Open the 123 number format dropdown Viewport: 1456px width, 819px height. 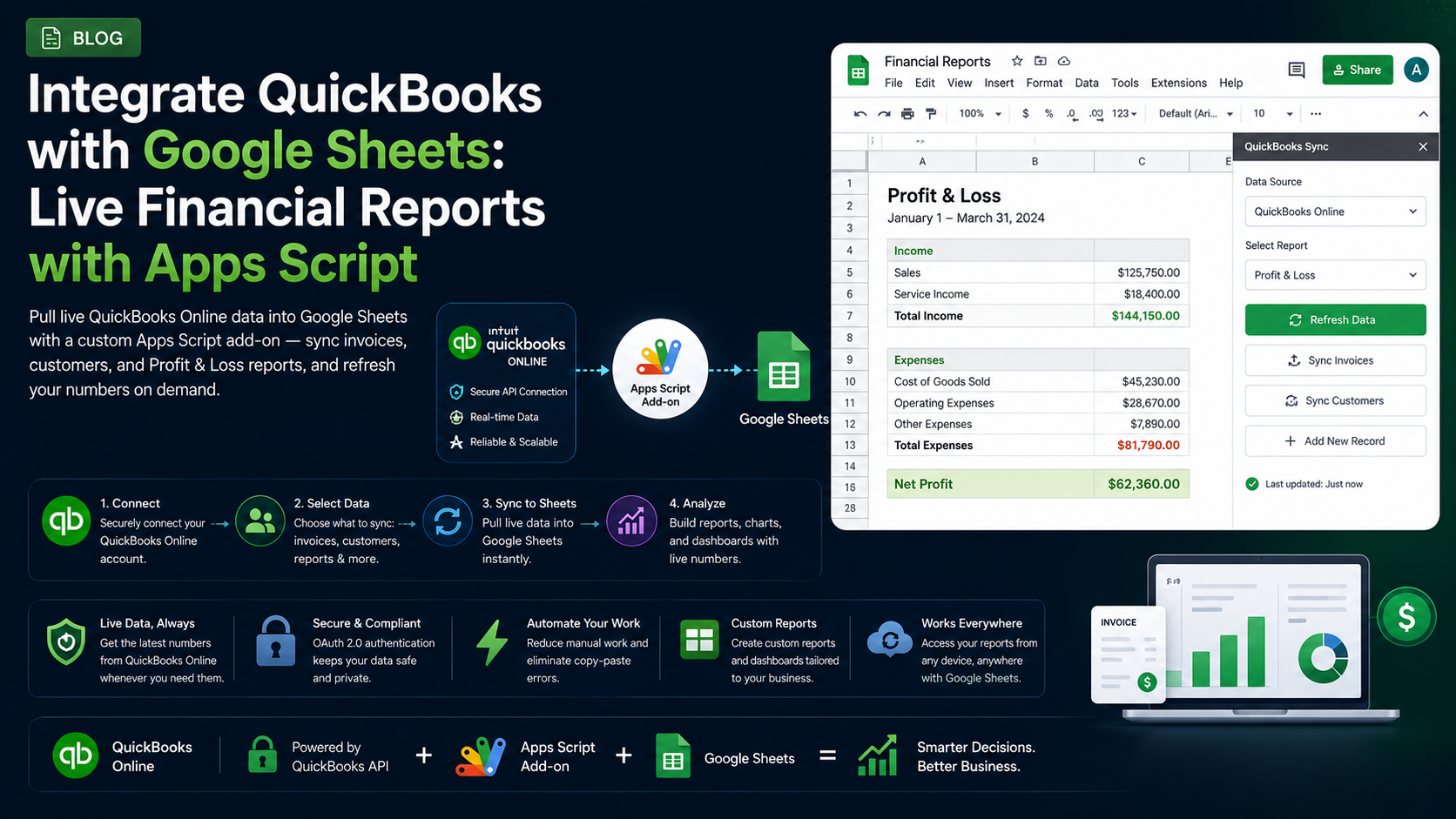1124,114
